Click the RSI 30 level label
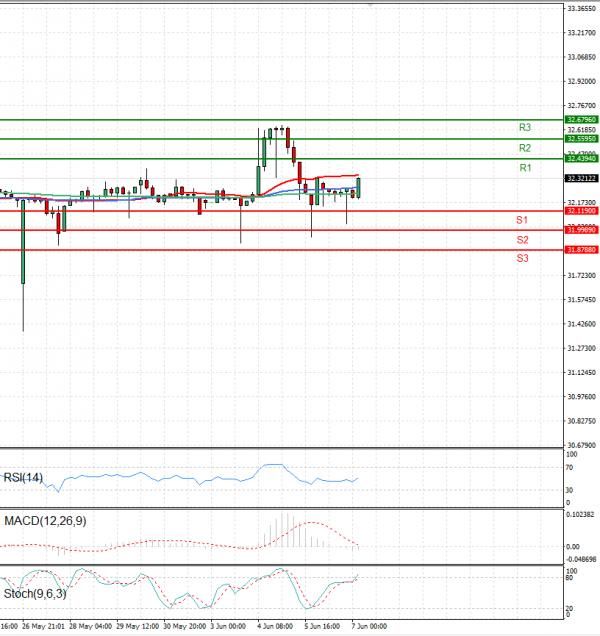Viewport: 600px width, 636px height. 570,490
